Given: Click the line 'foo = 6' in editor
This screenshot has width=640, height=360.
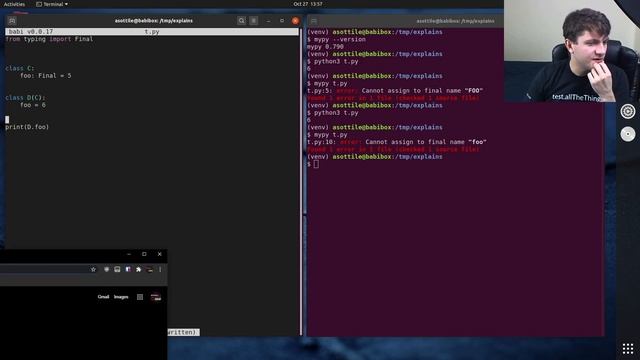Looking at the screenshot, I should (33, 105).
